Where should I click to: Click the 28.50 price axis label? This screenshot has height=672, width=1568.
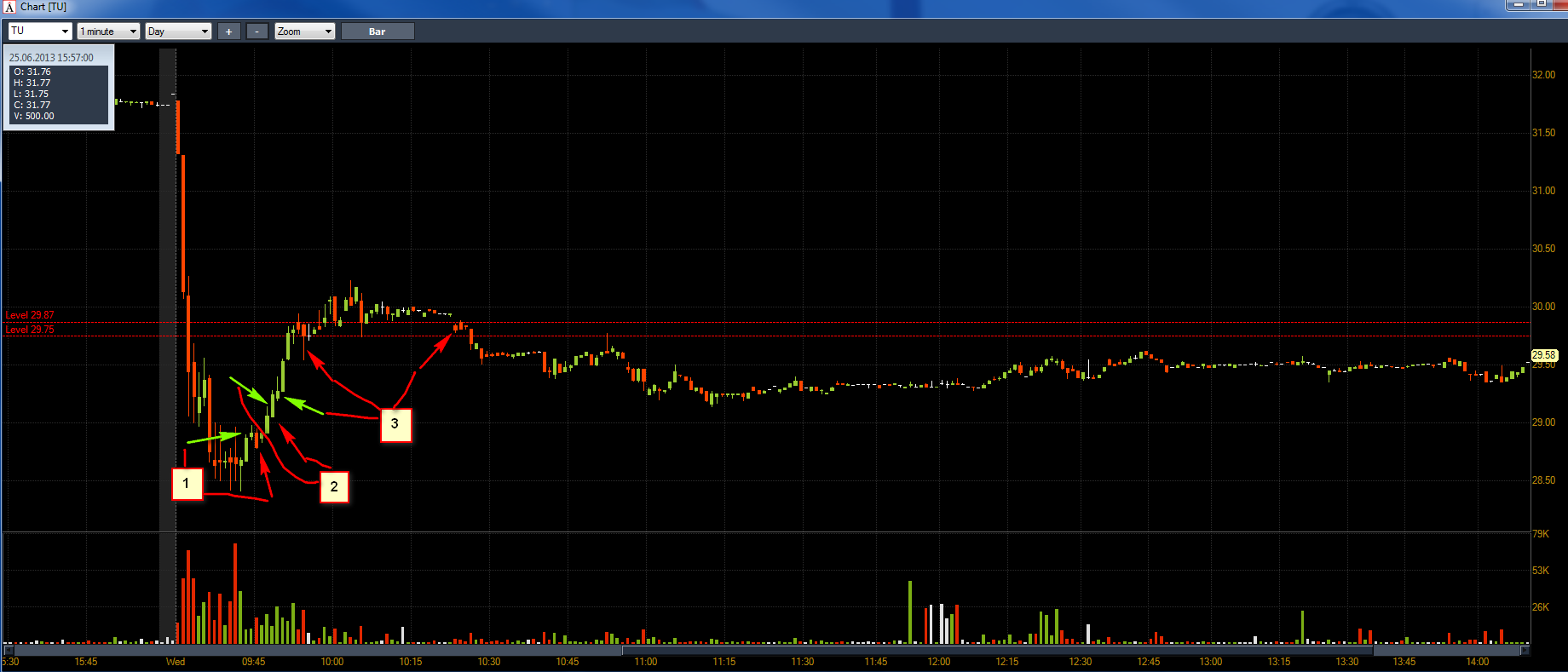[1543, 480]
